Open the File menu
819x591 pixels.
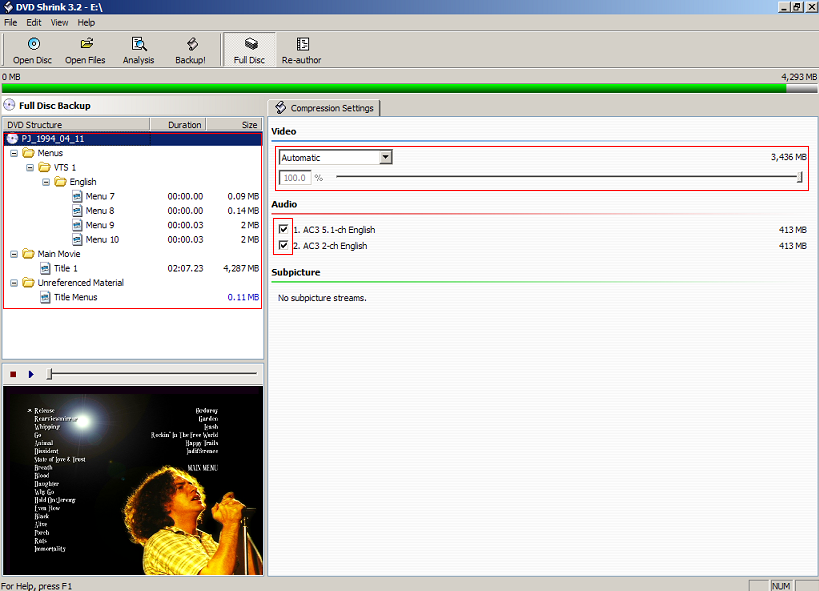11,22
